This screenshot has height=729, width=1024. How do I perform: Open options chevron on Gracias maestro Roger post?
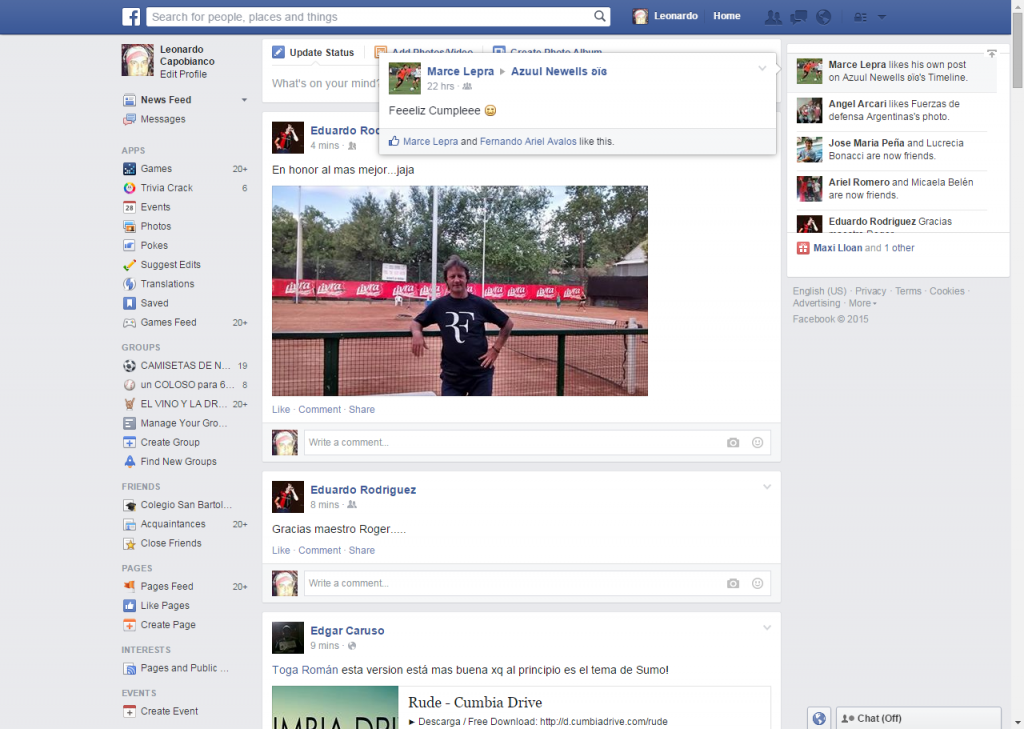click(767, 487)
